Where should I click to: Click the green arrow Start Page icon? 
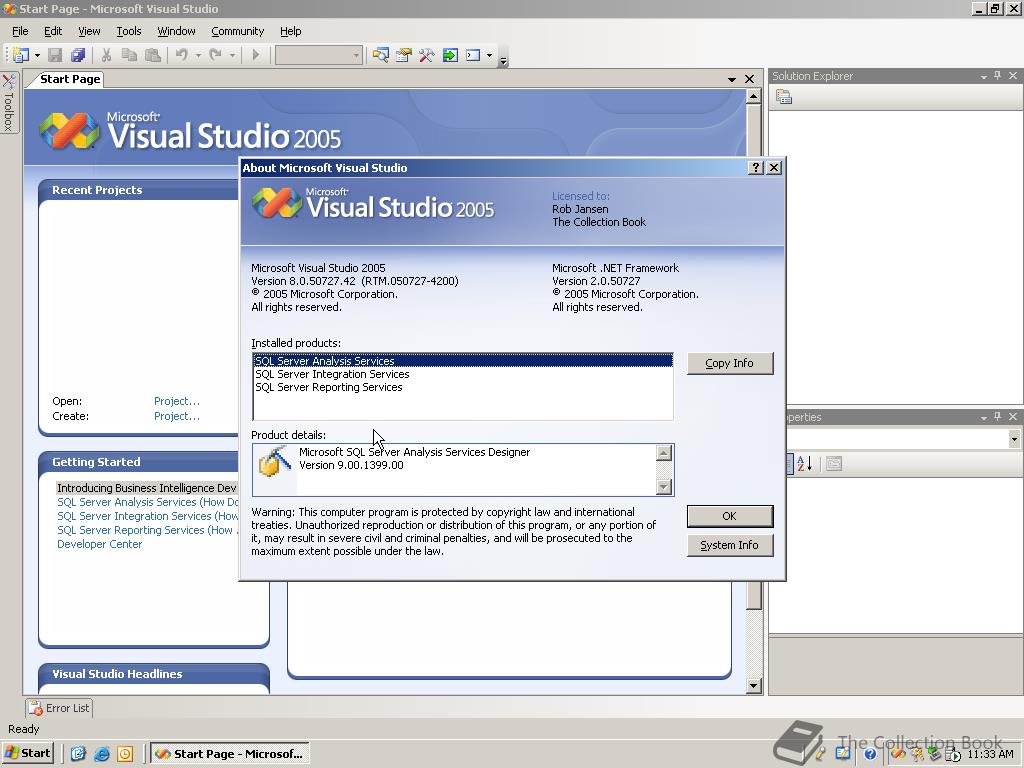coord(450,56)
